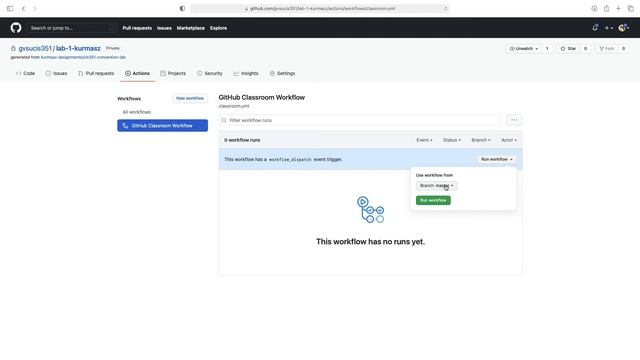Select the Actions tab
Image resolution: width=640 pixels, height=360 pixels.
[138, 73]
